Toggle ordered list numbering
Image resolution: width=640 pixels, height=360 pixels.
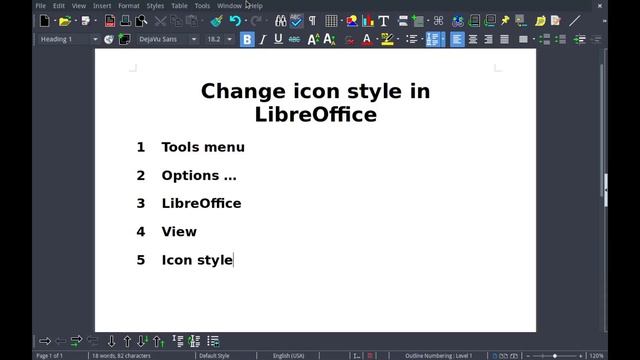point(432,39)
